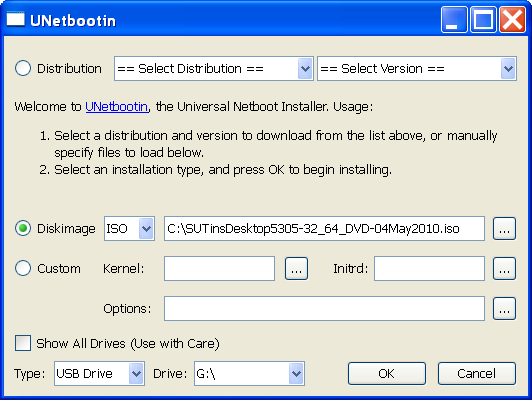Click the browse button next to the Options field
The image size is (532, 400).
(504, 309)
